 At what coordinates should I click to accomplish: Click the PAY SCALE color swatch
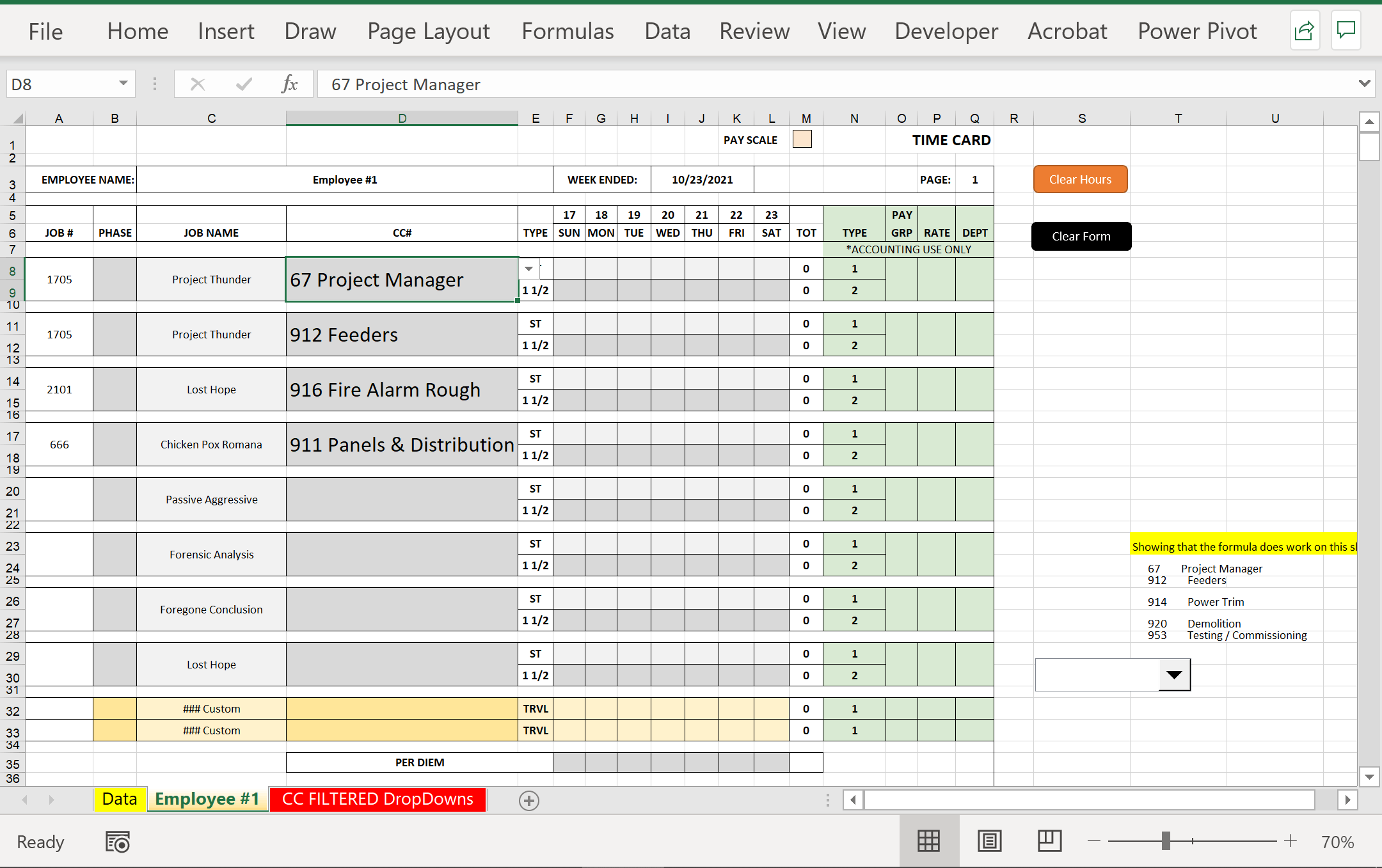coord(802,139)
